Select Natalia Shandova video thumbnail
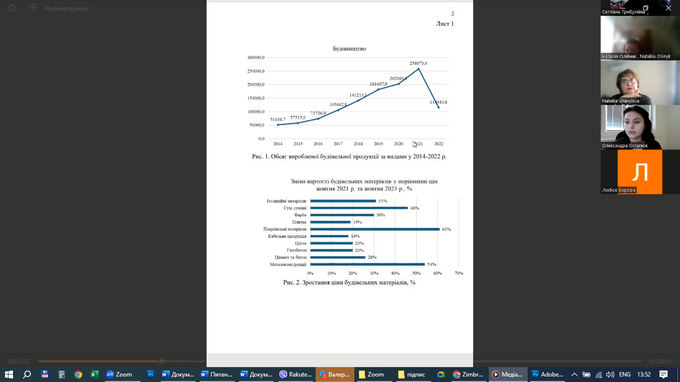The image size is (680, 382). point(640,82)
